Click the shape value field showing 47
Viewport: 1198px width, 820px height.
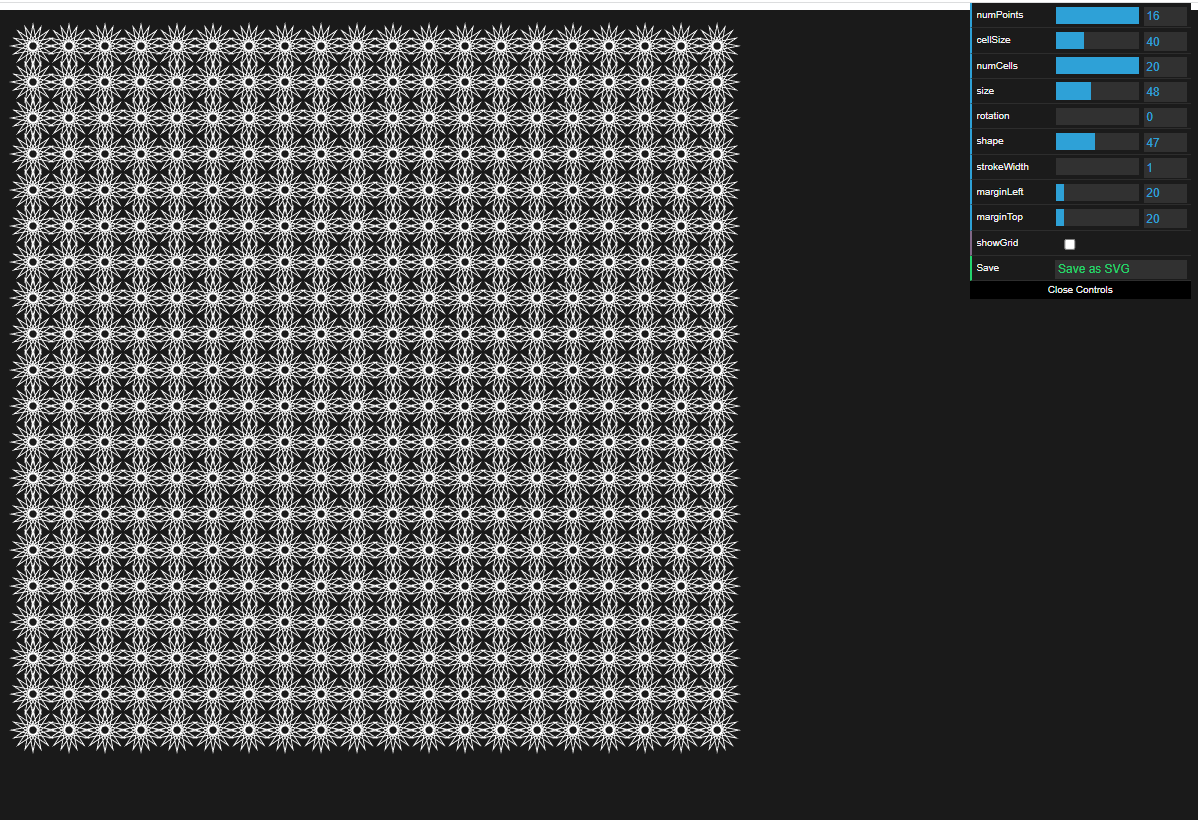pos(1164,141)
